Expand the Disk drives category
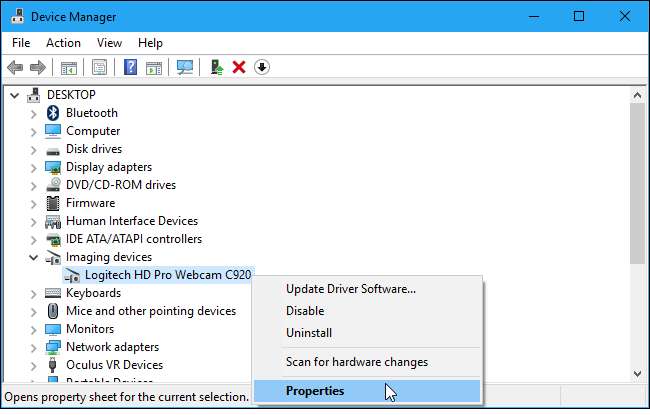Viewport: 650px width, 415px height. pos(34,150)
